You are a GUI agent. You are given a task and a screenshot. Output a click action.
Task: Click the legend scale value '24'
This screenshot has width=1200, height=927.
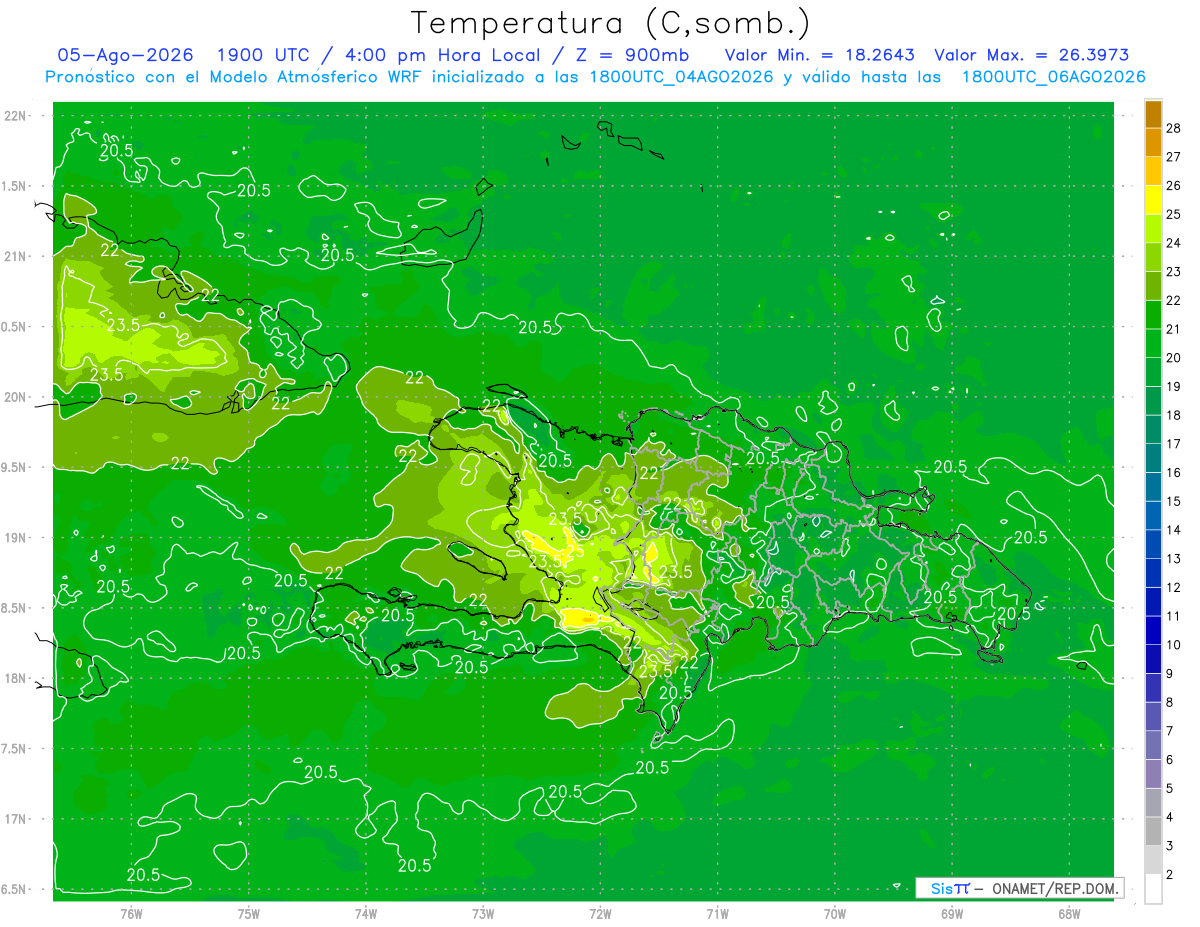pos(1174,243)
